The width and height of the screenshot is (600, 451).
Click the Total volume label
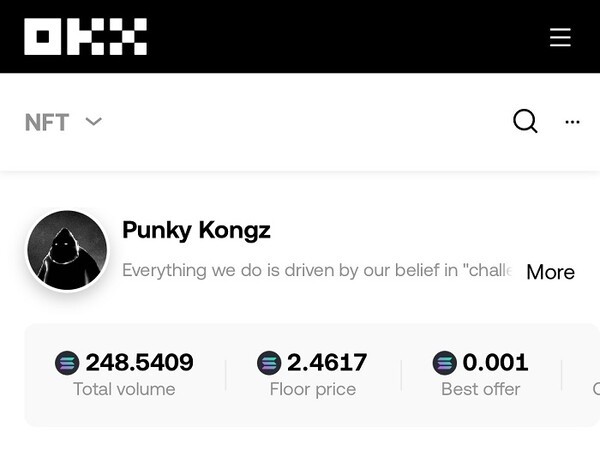124,389
